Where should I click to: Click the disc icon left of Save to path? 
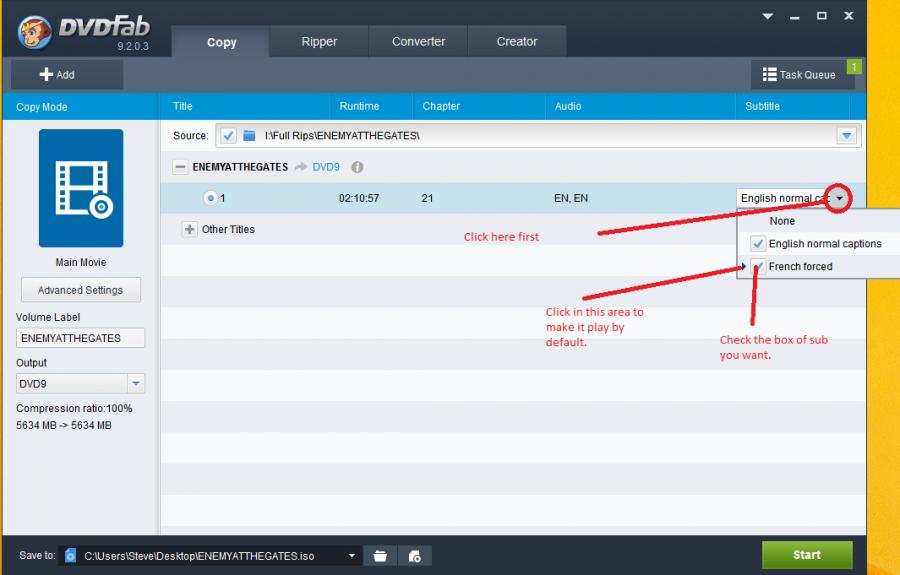[x=70, y=555]
